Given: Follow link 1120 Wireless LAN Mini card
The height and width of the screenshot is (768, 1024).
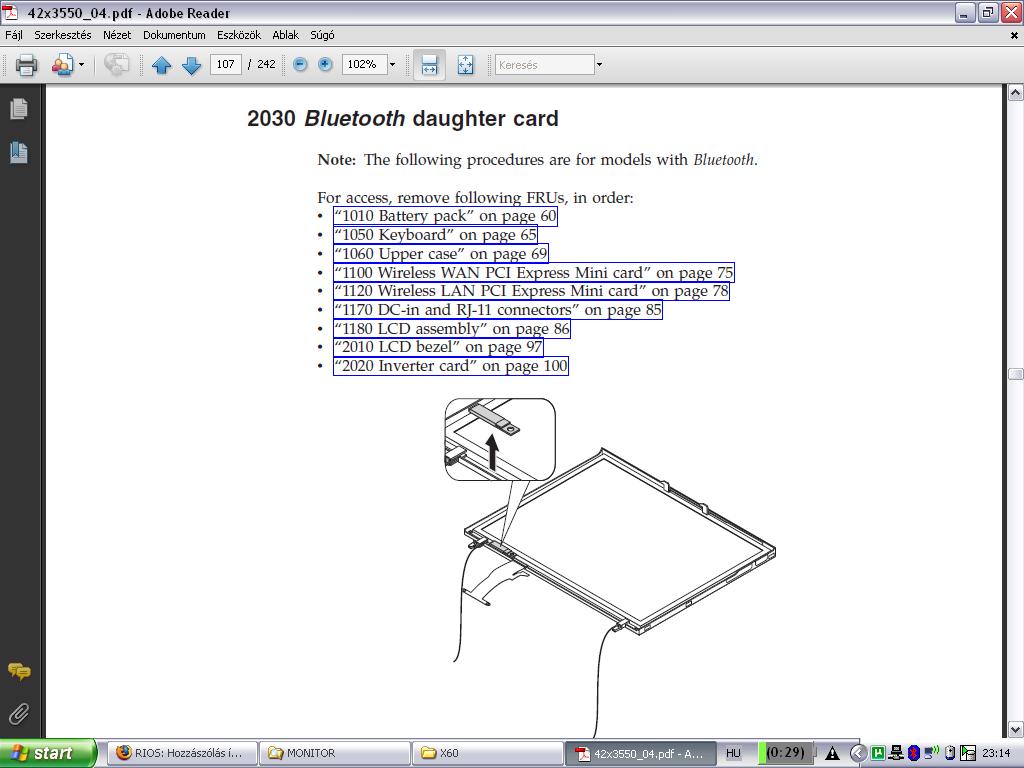Looking at the screenshot, I should 531,291.
